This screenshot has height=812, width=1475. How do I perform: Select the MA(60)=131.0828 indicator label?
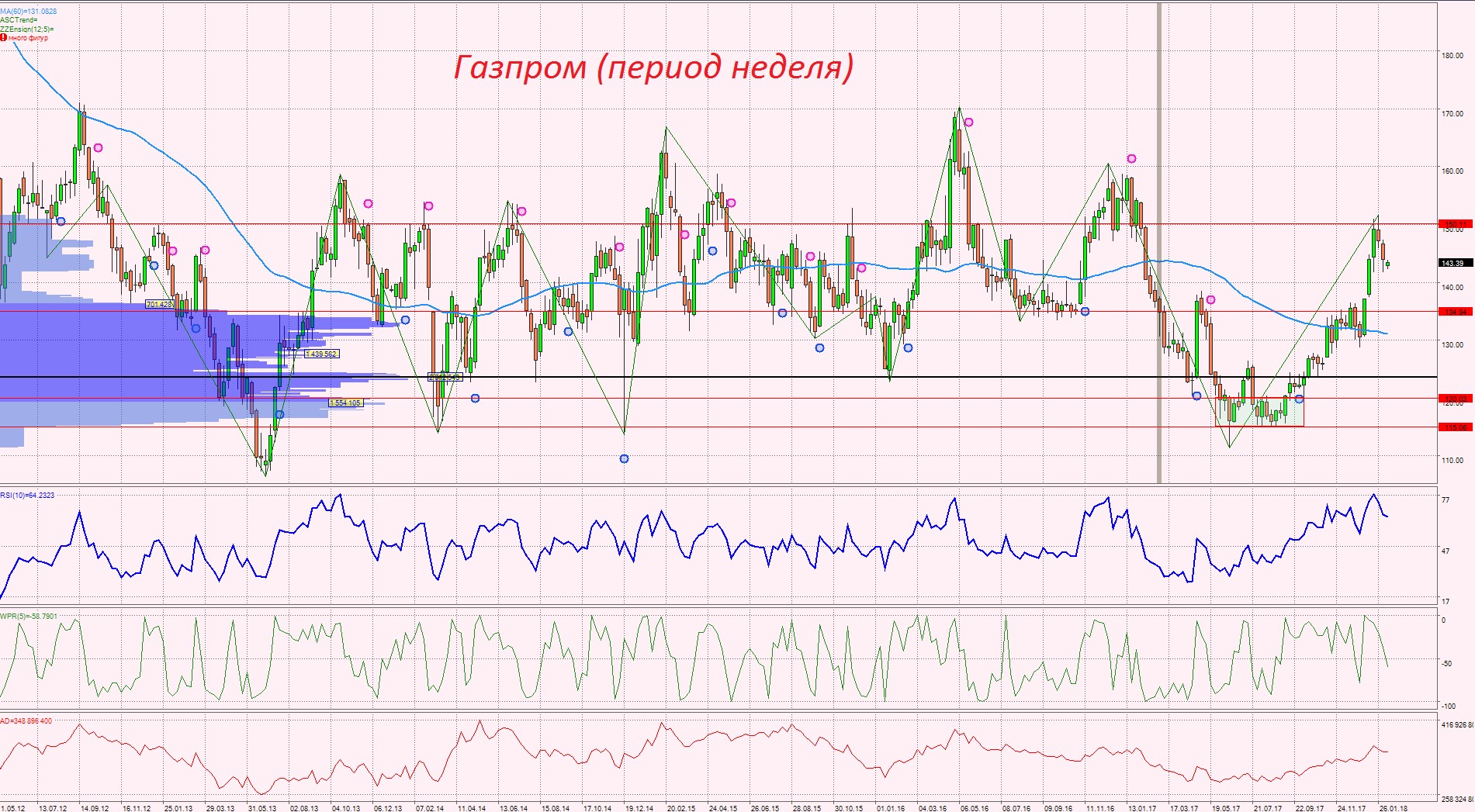29,12
